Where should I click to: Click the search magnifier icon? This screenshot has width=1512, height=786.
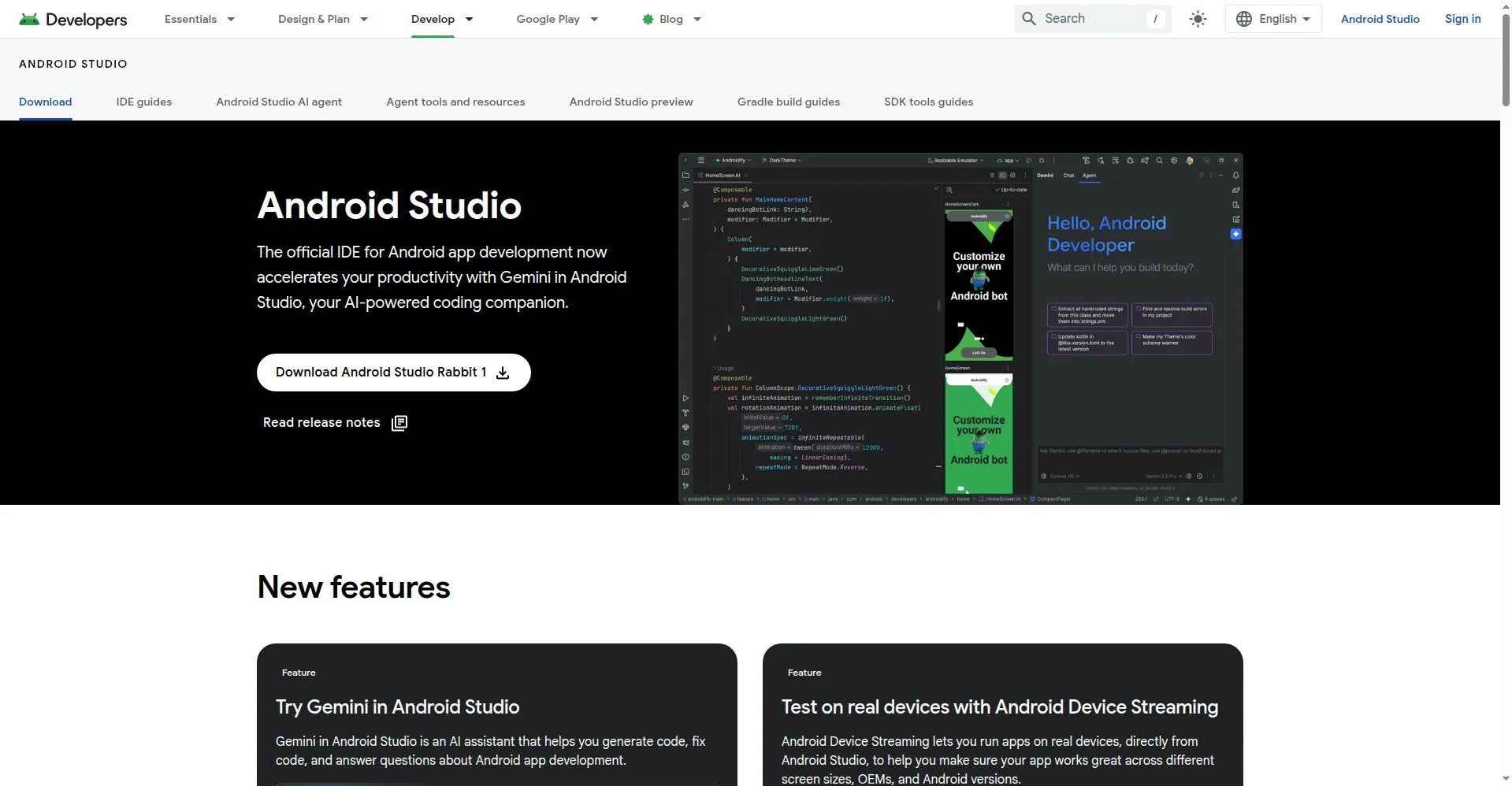point(1029,18)
